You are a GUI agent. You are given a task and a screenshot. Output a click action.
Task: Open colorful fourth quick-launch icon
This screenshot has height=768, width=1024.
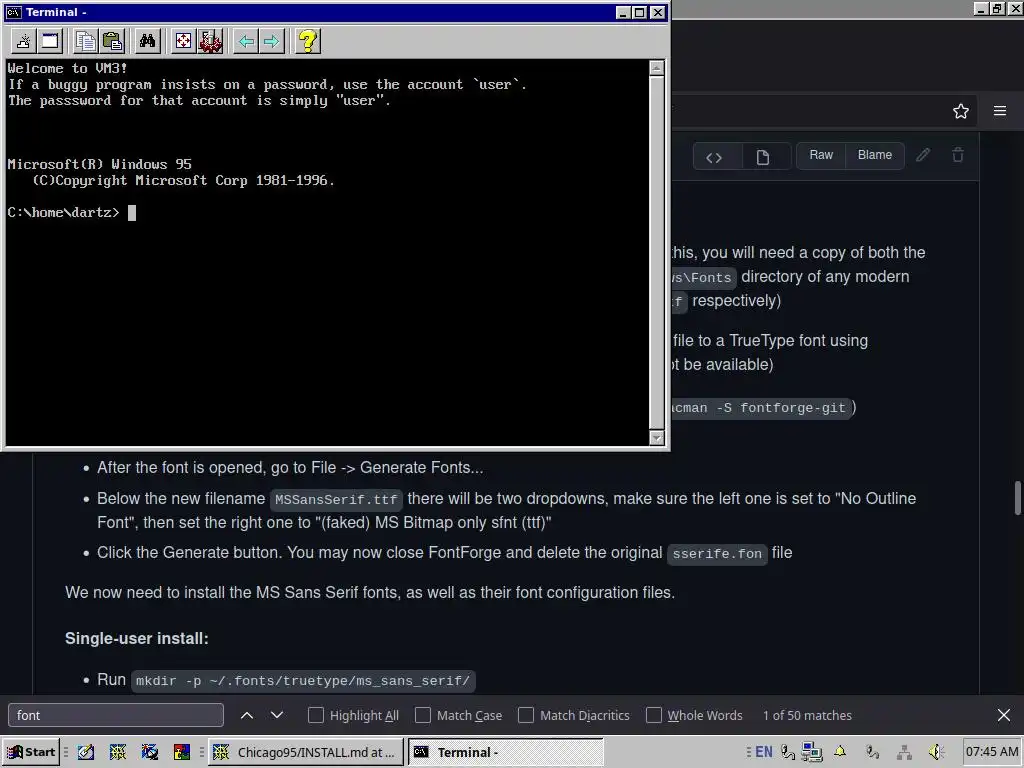[x=182, y=752]
